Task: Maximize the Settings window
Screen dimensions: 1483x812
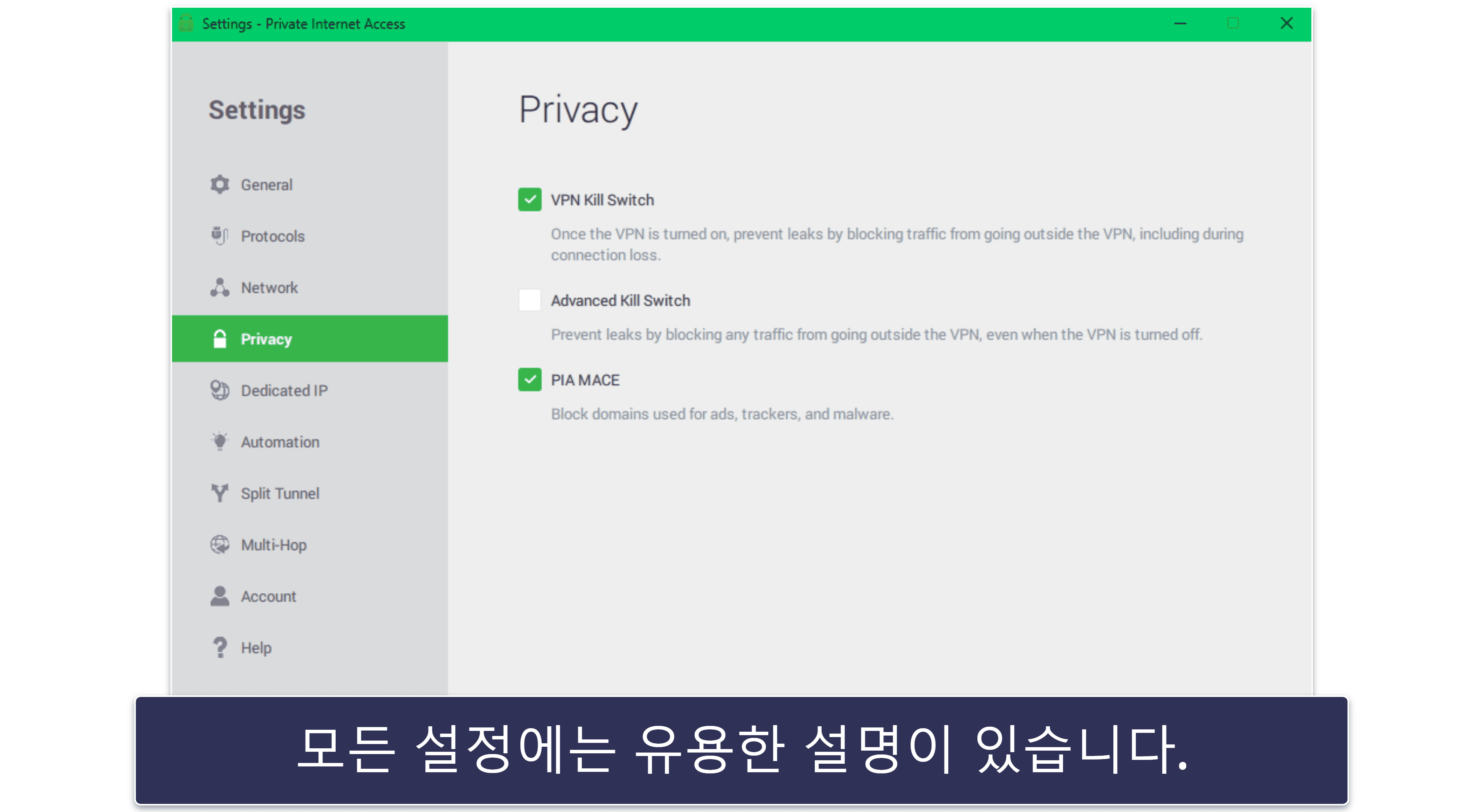Action: 1233,24
